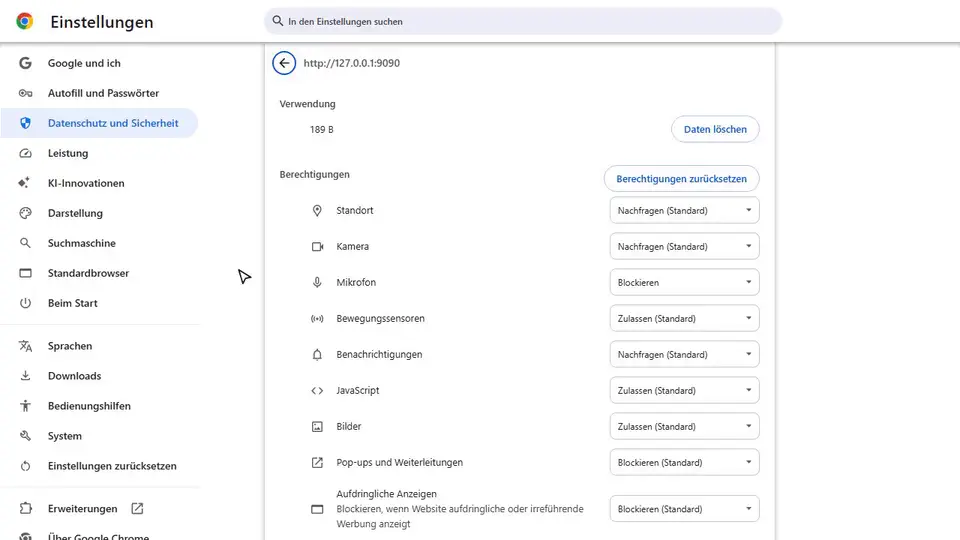Screen dimensions: 960x540
Task: Click the Erweiterungen puzzle icon
Action: (25, 508)
